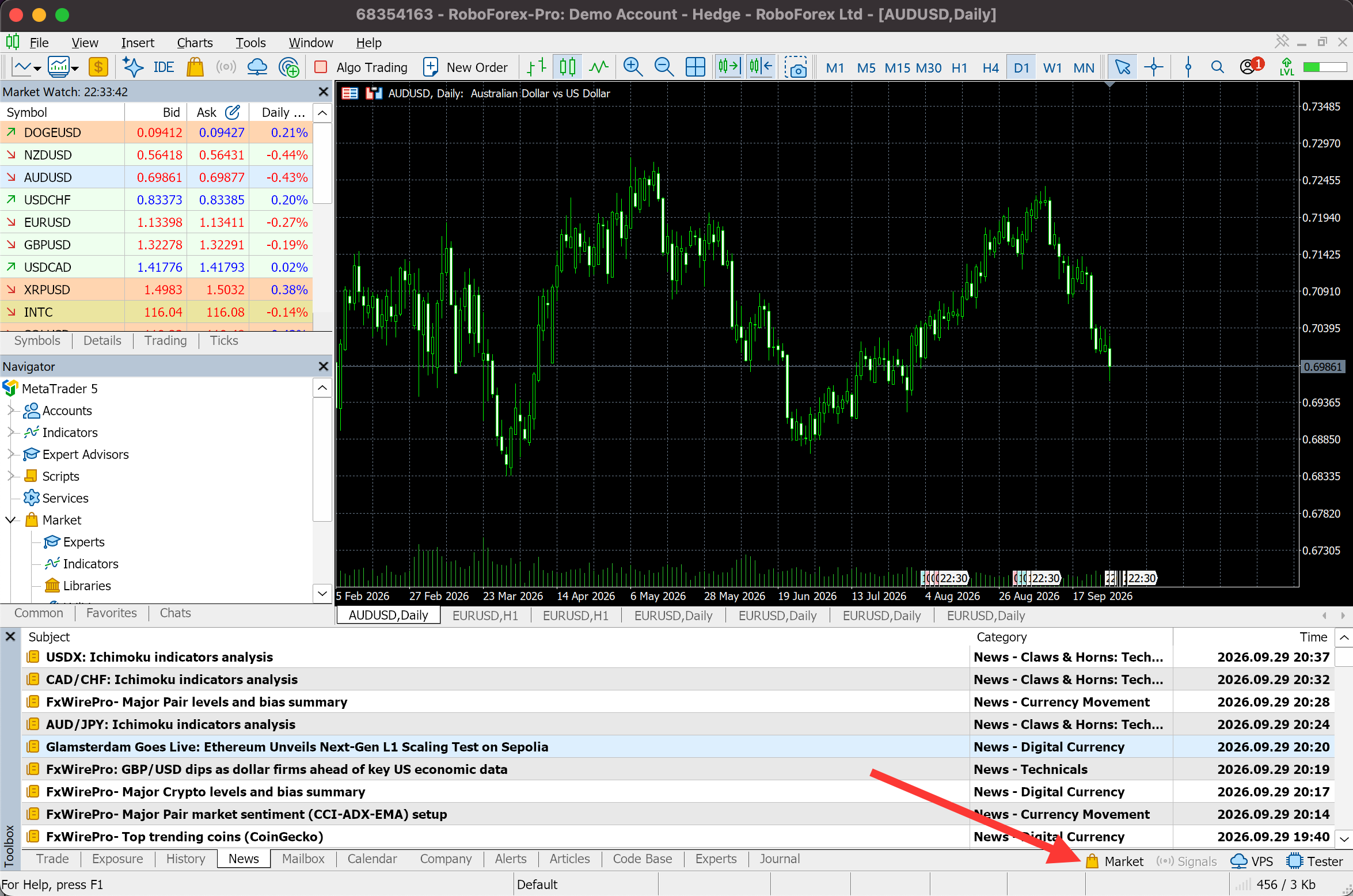Open the Favorites tab in Navigator

(111, 613)
